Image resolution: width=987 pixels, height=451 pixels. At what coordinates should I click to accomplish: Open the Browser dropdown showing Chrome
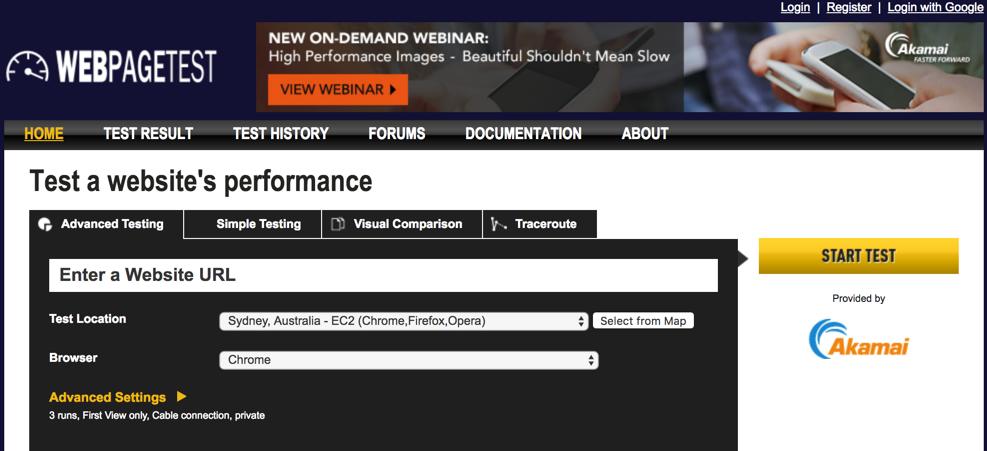tap(409, 360)
